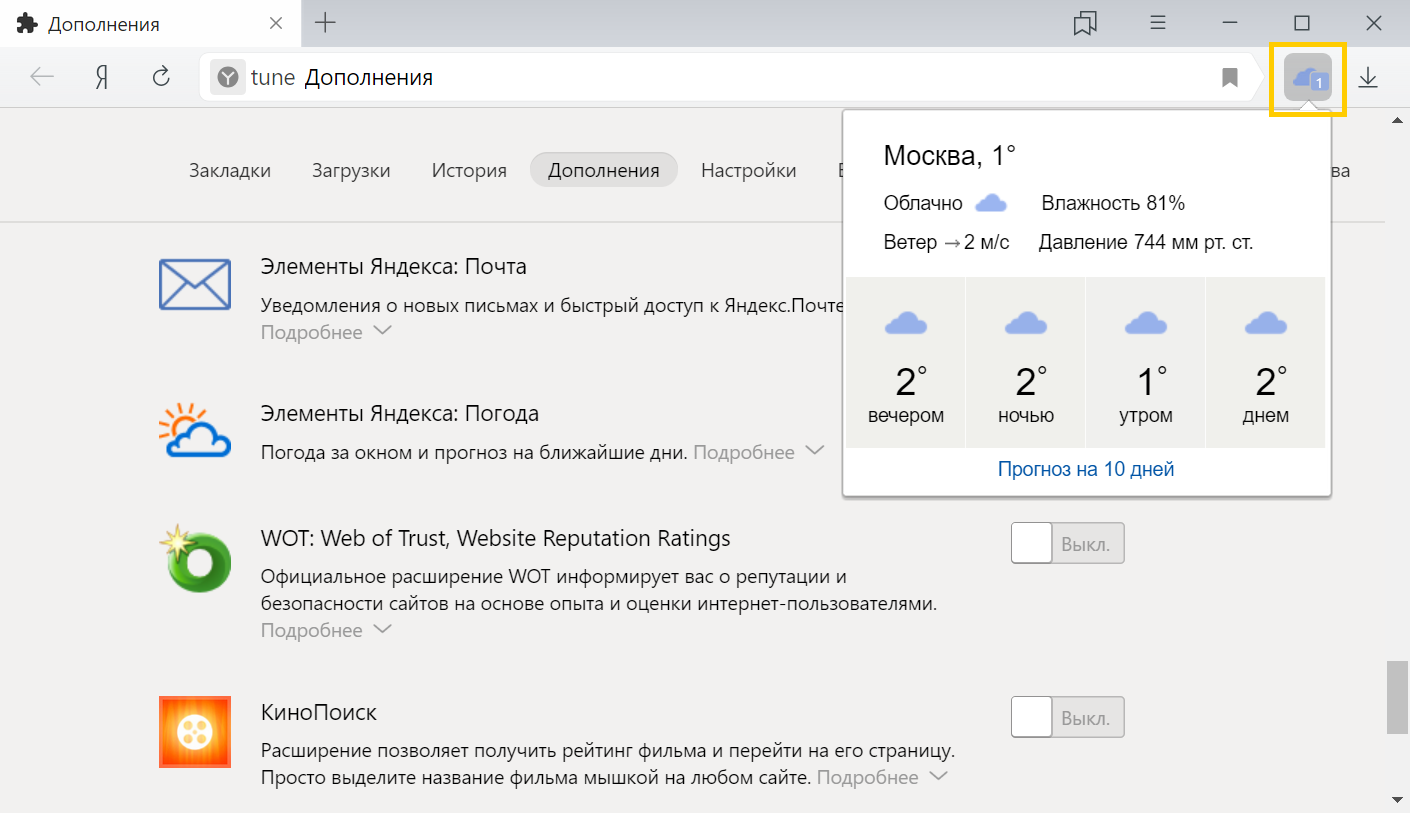Click the WOT: Web of Trust title
Screen dimensions: 1410x813
coord(496,539)
